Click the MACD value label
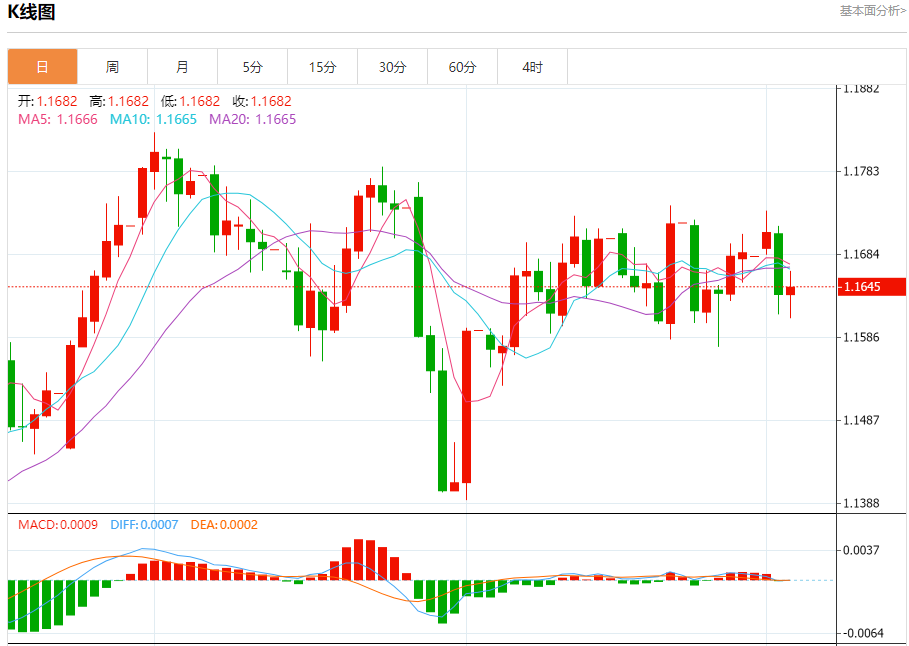This screenshot has height=646, width=909. pyautogui.click(x=58, y=524)
